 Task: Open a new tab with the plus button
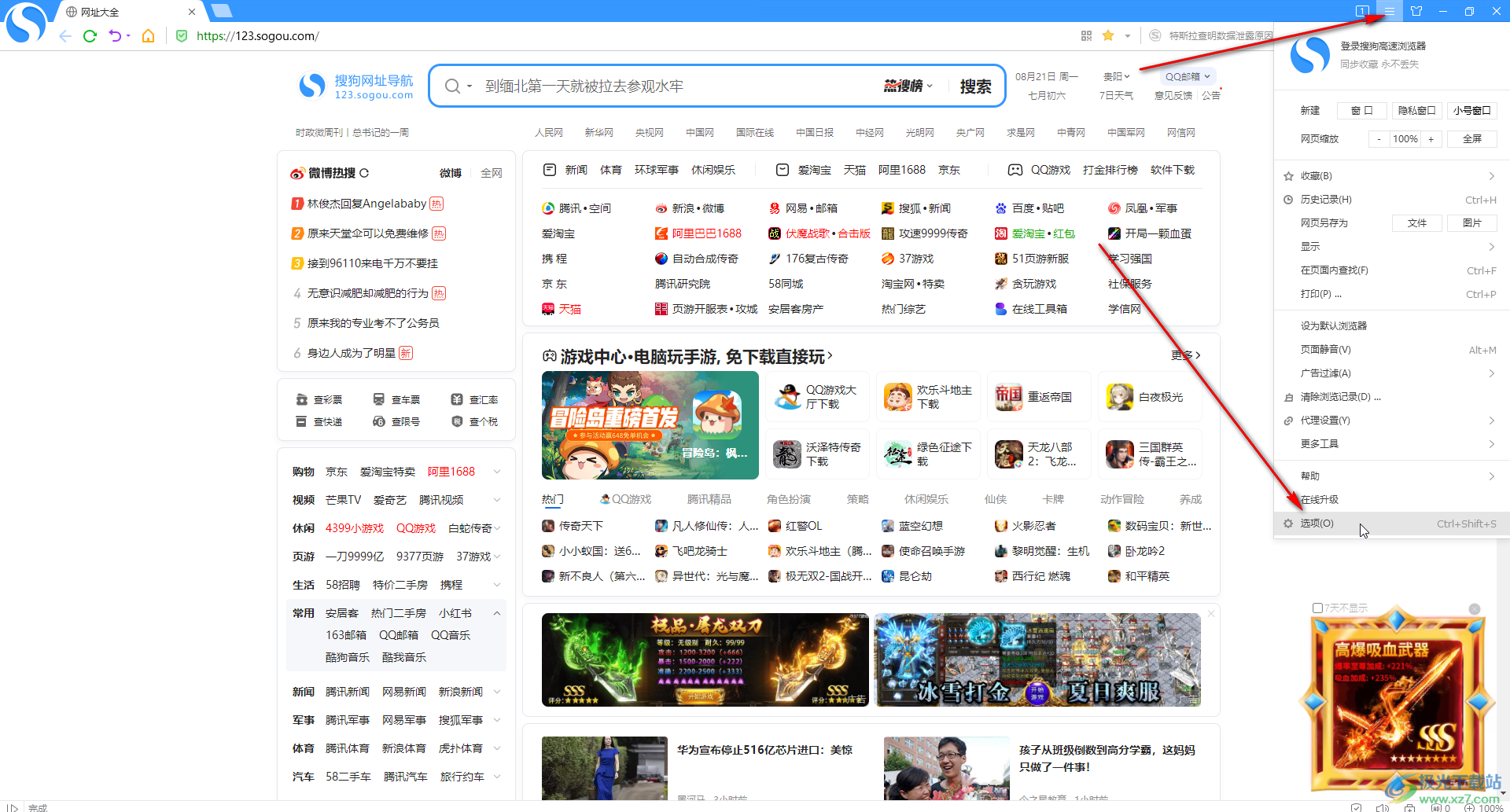(x=222, y=10)
